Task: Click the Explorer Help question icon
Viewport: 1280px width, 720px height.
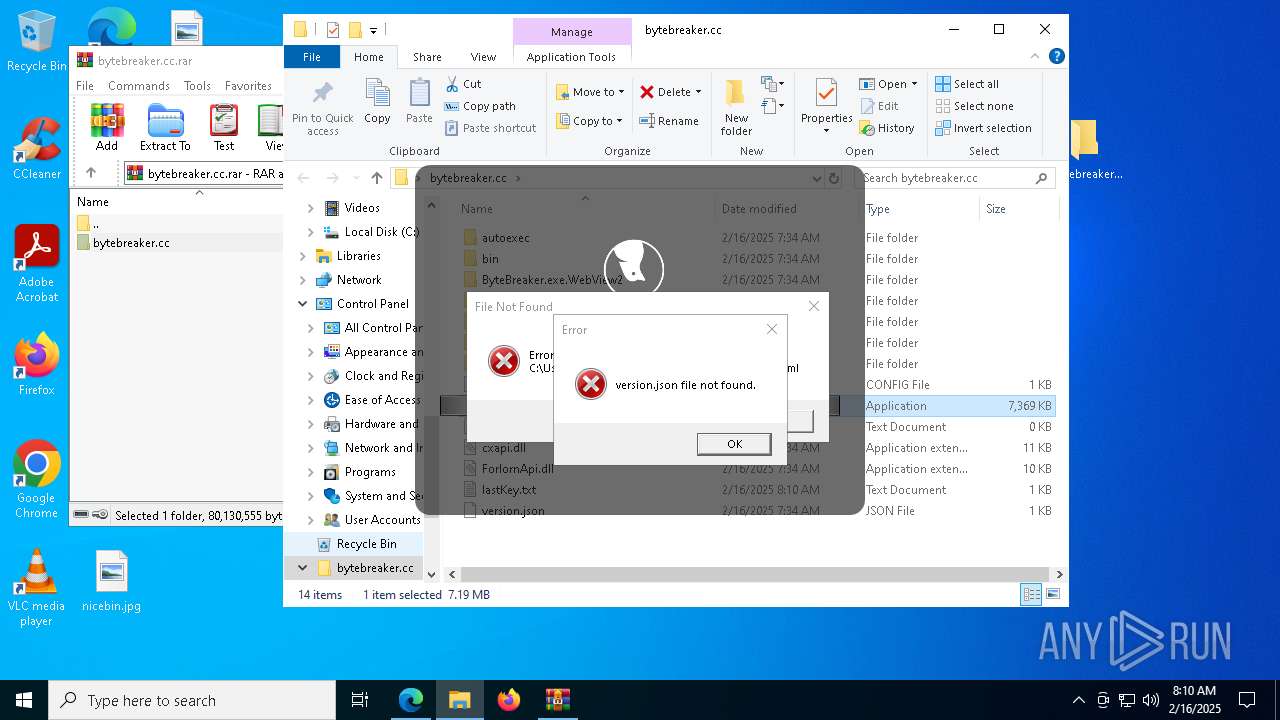Action: pyautogui.click(x=1056, y=57)
